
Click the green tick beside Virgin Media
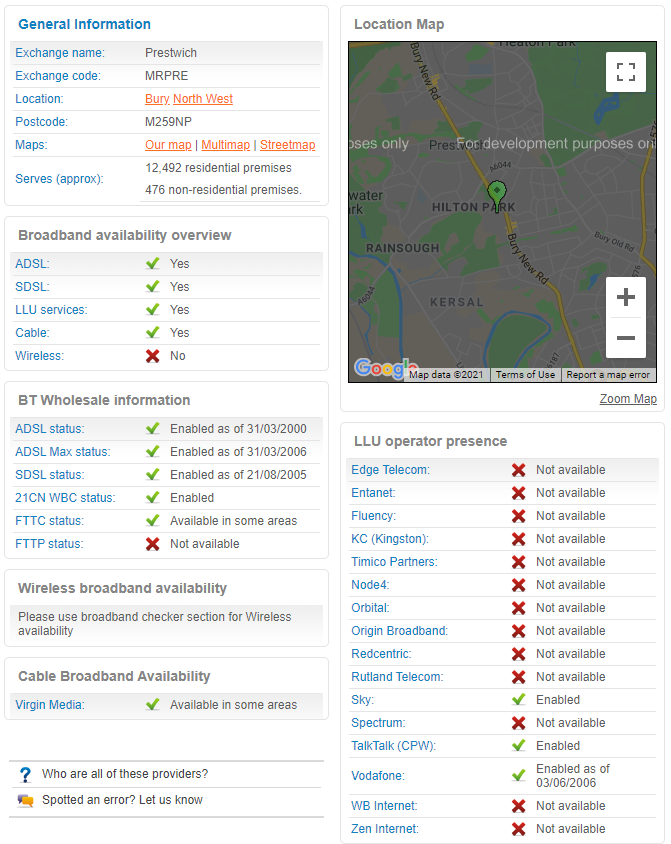click(153, 704)
